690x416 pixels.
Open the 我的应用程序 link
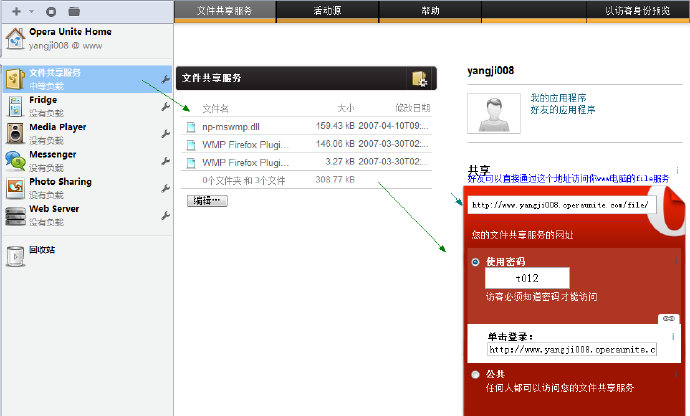click(558, 98)
